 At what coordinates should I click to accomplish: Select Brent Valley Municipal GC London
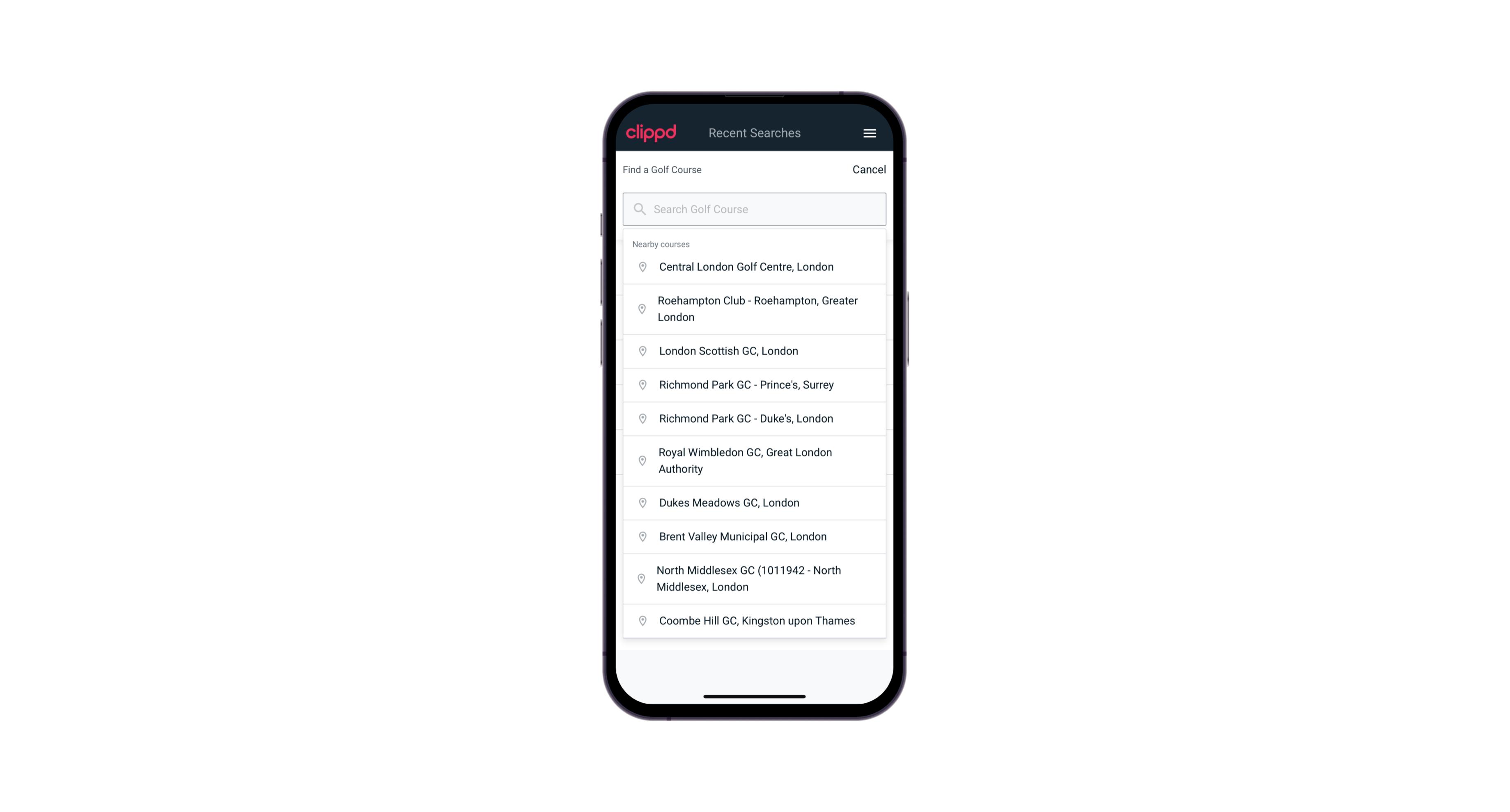(754, 536)
